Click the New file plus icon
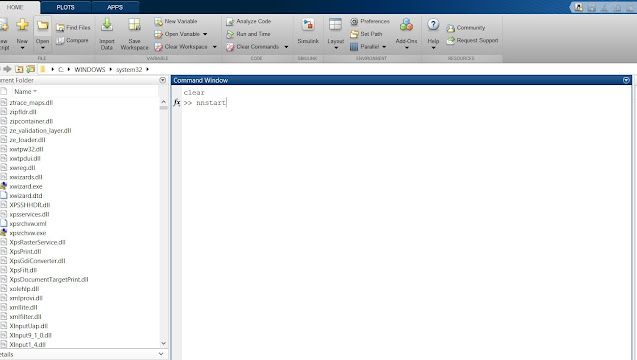The height and width of the screenshot is (360, 637). pos(22,25)
